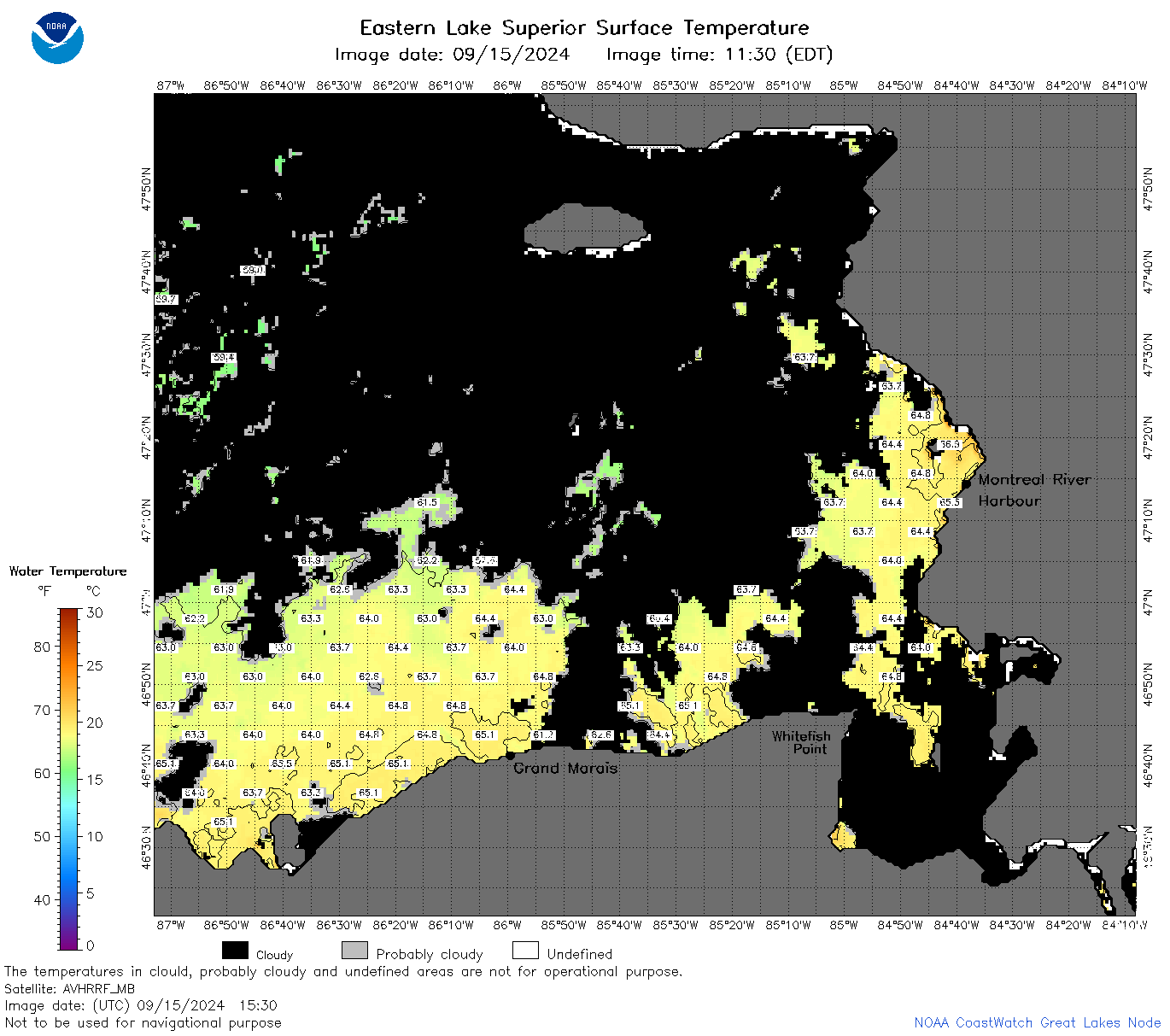The height and width of the screenshot is (1036, 1170).
Task: Click the °F unit label on the scale
Action: click(x=44, y=591)
